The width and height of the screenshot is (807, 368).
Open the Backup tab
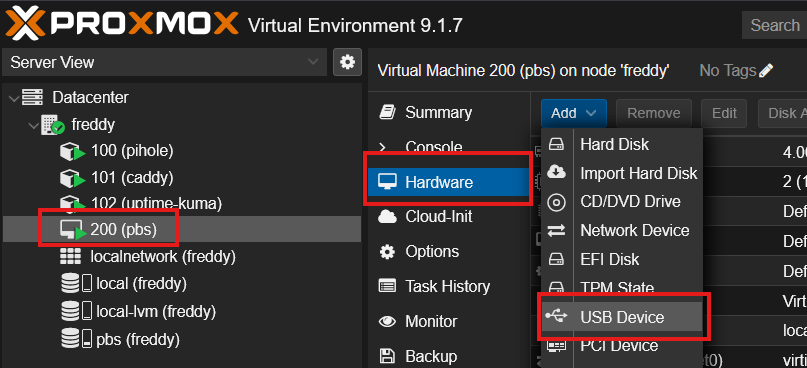point(431,357)
